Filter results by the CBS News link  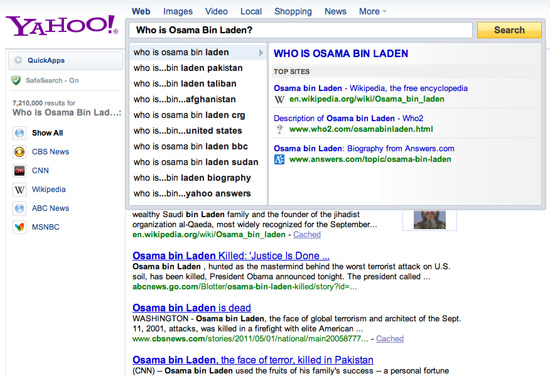(50, 152)
